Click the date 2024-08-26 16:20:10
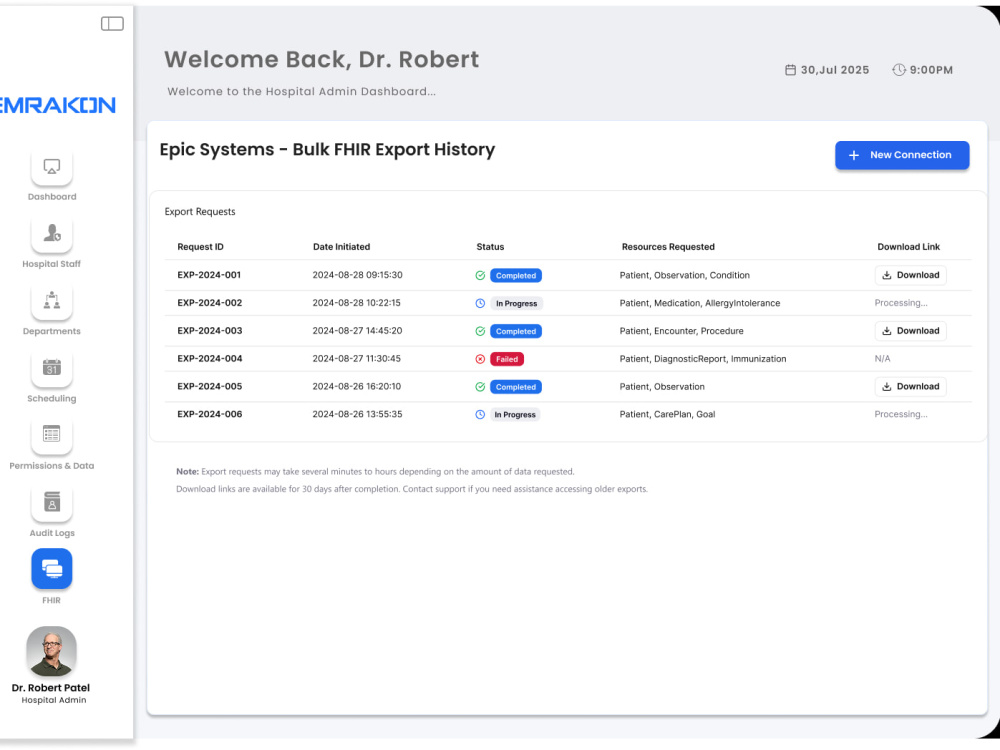The height and width of the screenshot is (750, 1000). 357,386
